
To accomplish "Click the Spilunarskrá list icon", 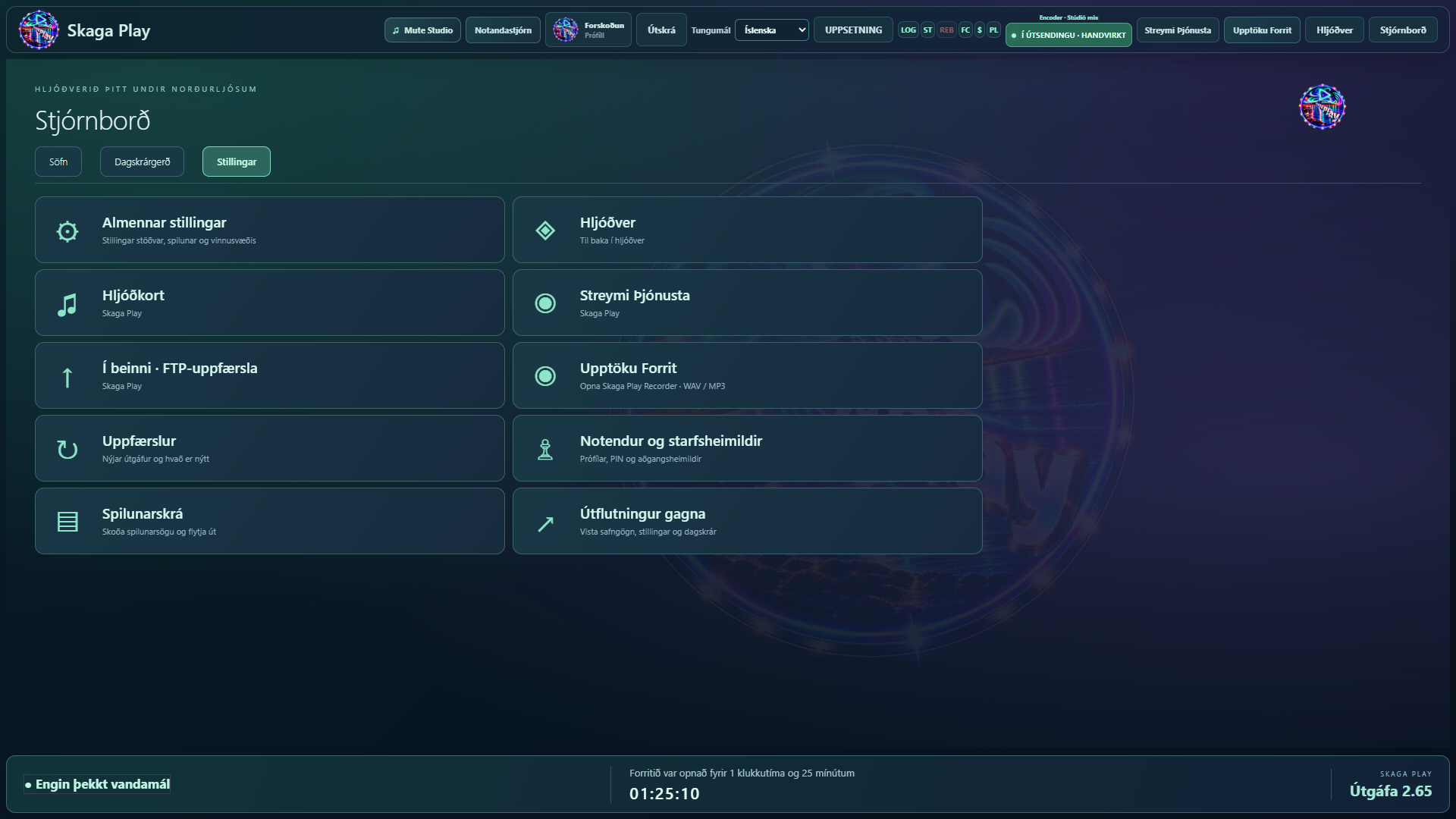I will pos(67,522).
